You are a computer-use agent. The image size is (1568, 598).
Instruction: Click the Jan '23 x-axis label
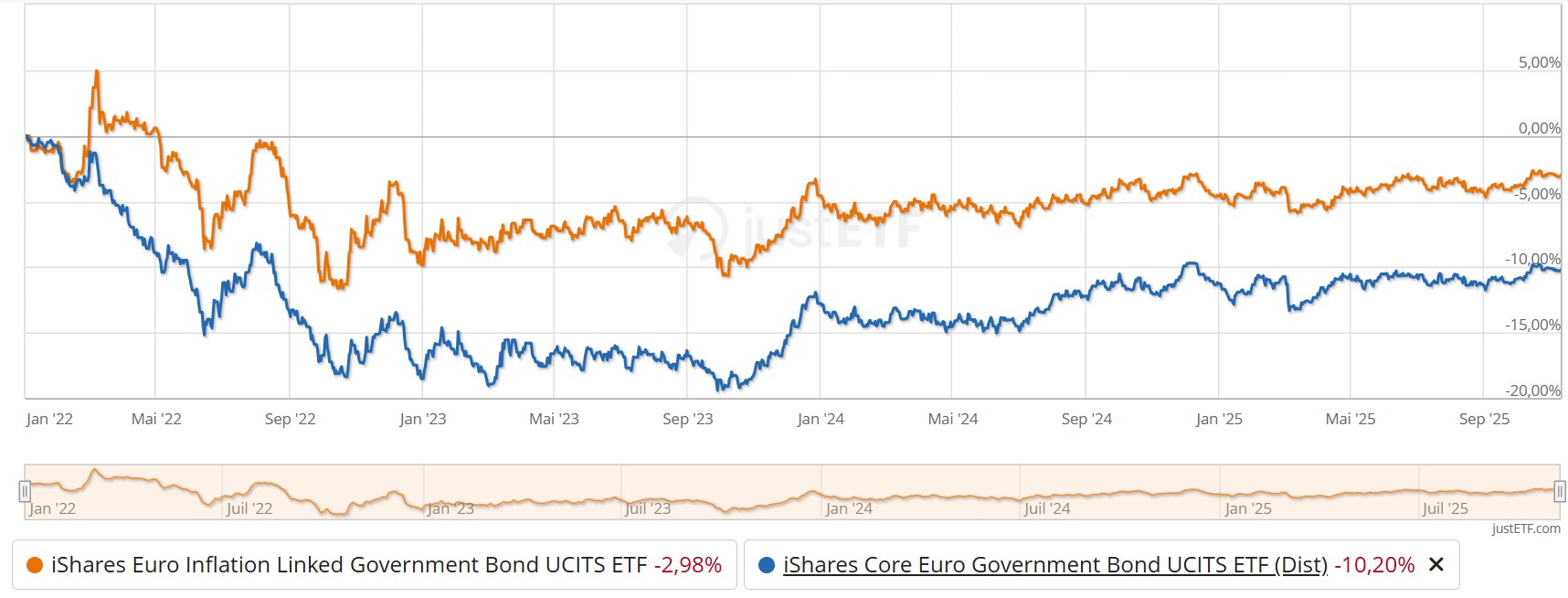(x=423, y=419)
